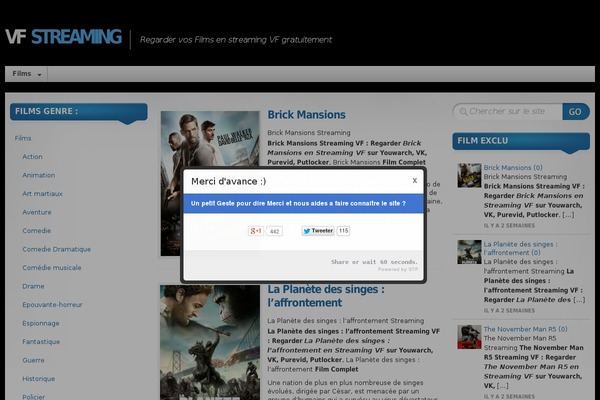
Task: Select the Policier genre
Action: coord(34,397)
